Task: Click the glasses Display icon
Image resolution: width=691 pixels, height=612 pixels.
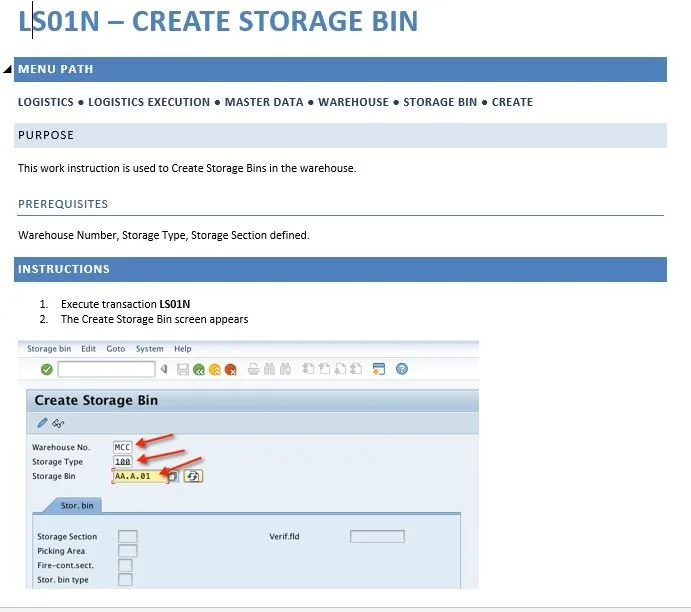Action: pyautogui.click(x=58, y=423)
